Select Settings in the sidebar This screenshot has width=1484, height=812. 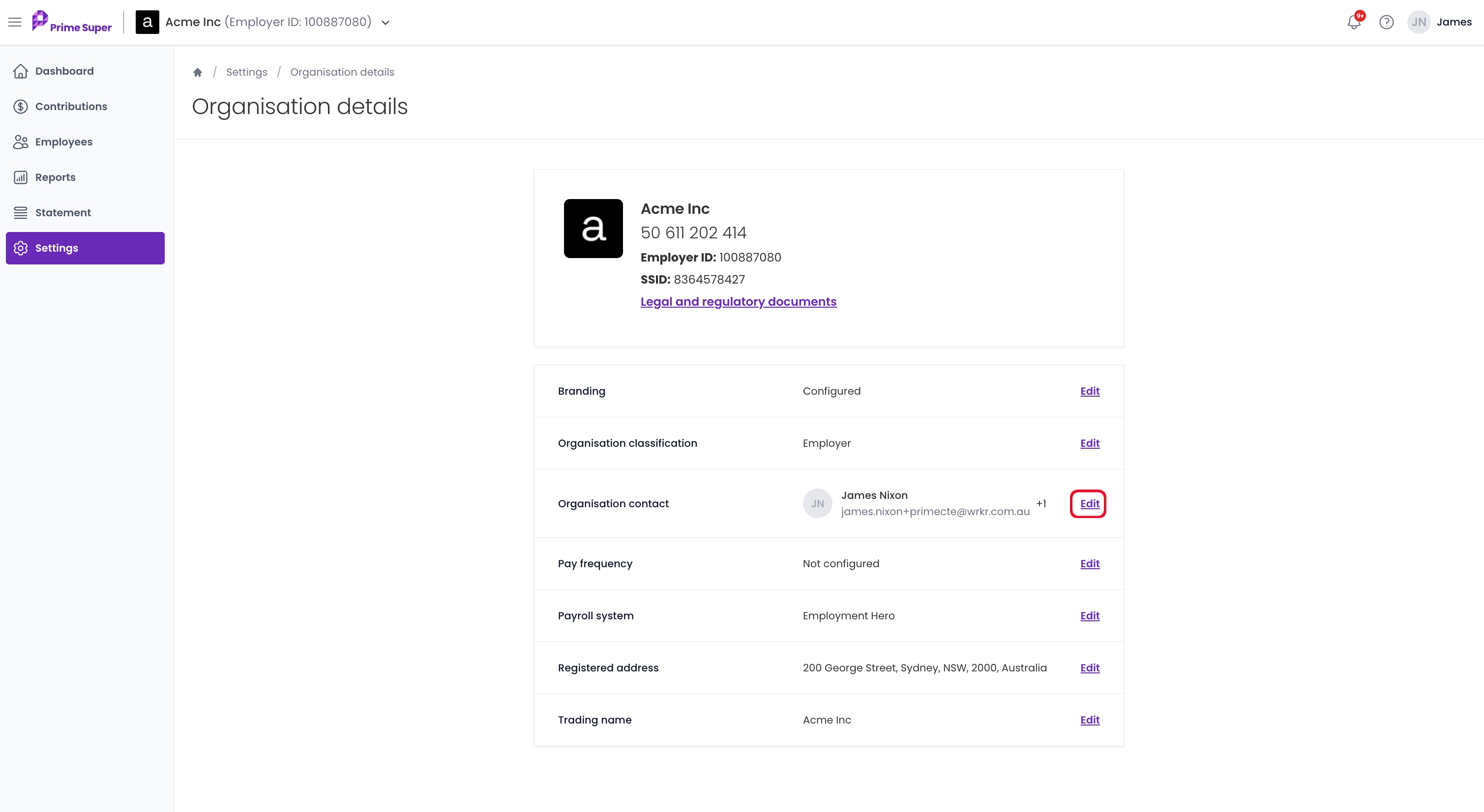[85, 248]
